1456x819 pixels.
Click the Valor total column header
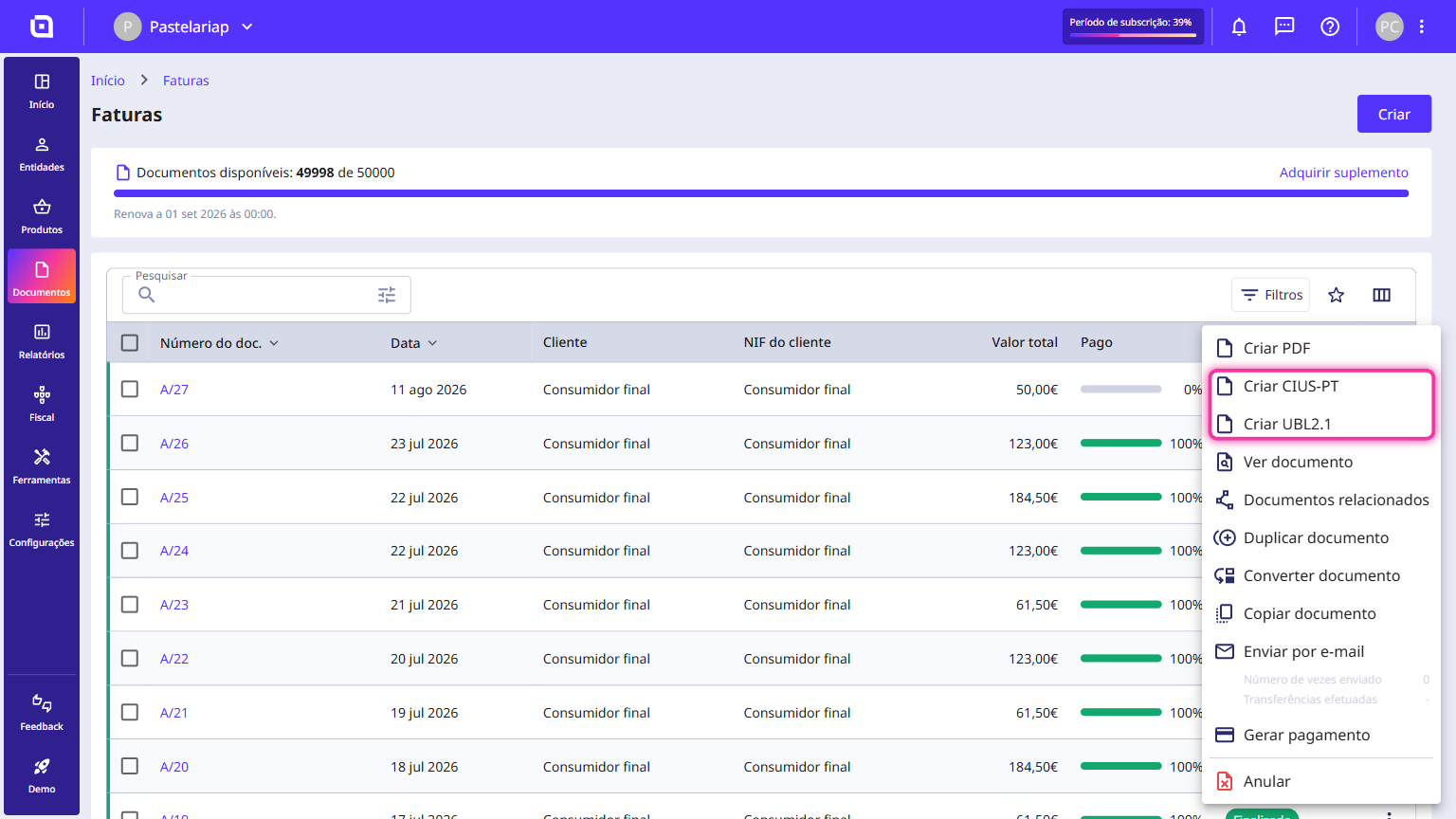[x=1025, y=342]
